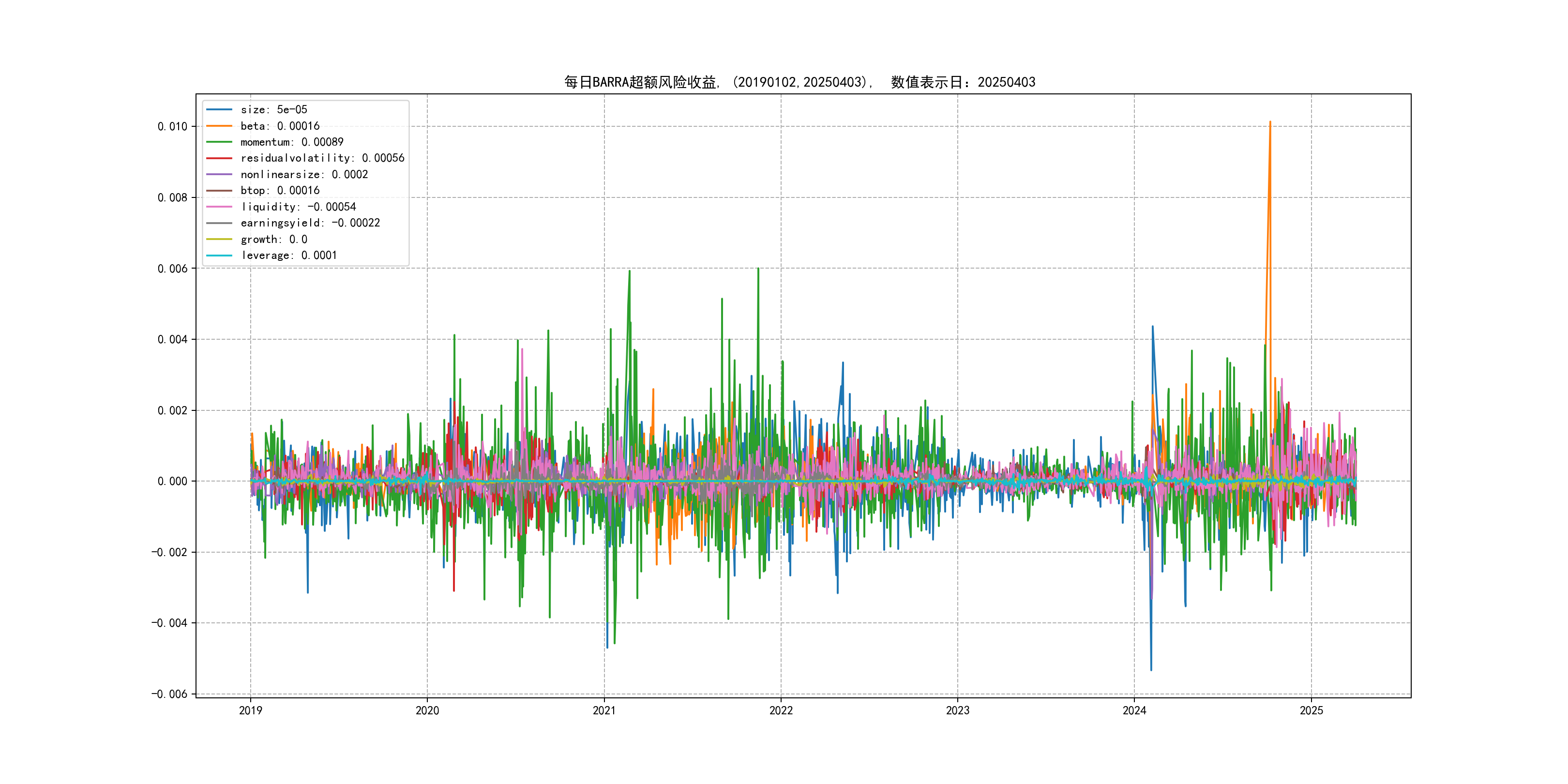Click the 2019 x-axis tick label

[x=250, y=710]
